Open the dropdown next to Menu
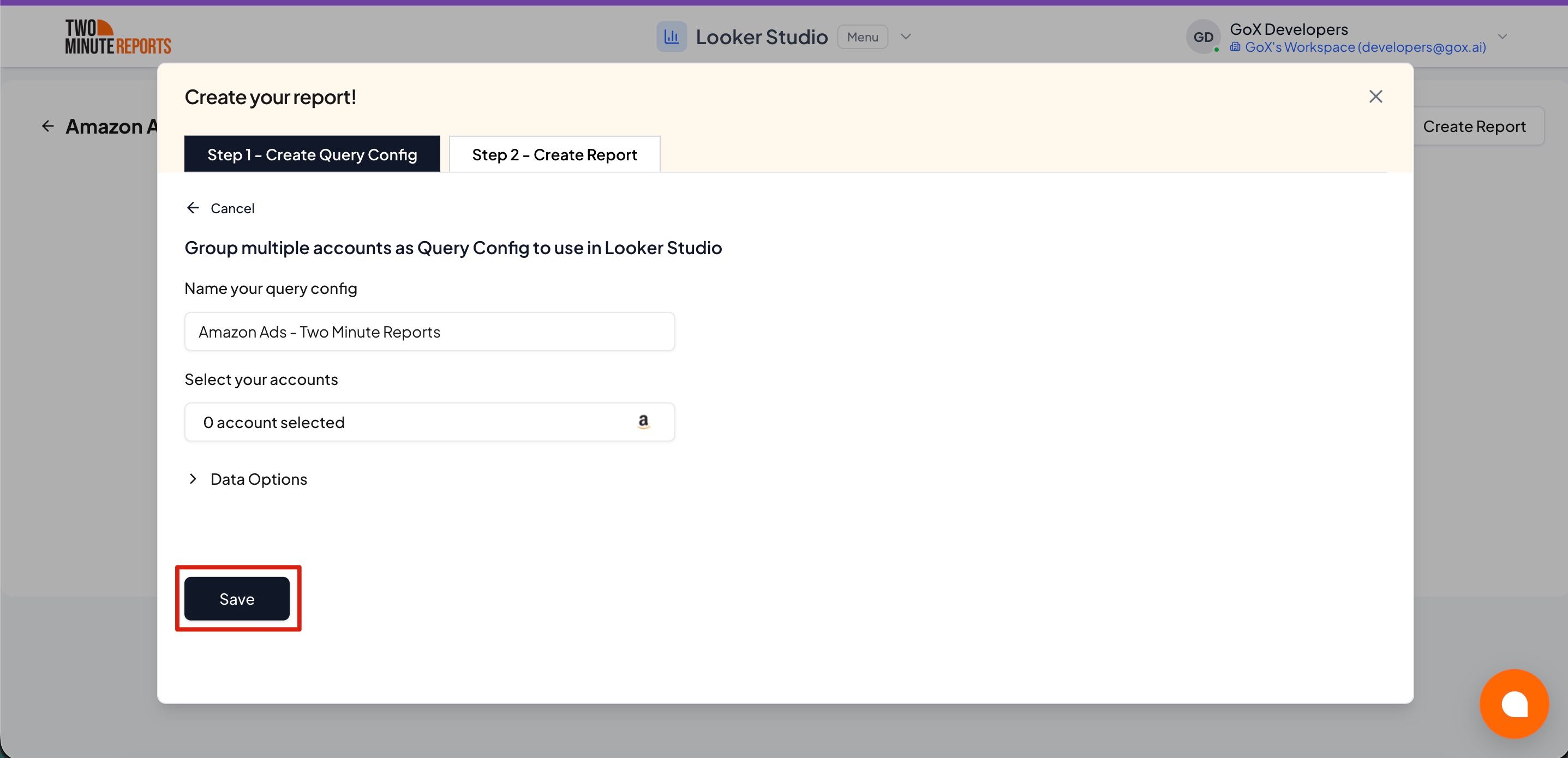The image size is (1568, 758). (906, 37)
